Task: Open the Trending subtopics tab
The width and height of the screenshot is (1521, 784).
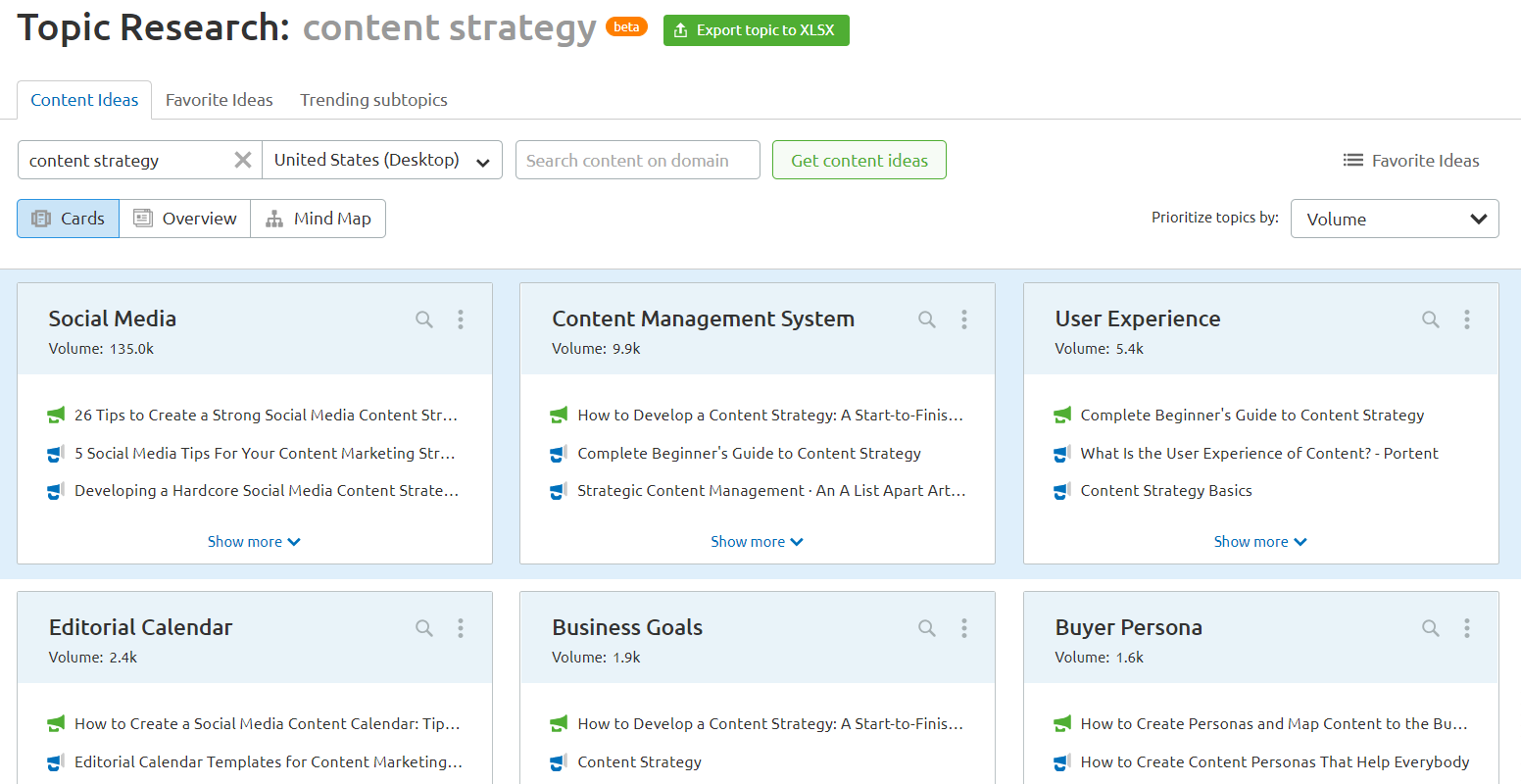Action: [373, 100]
